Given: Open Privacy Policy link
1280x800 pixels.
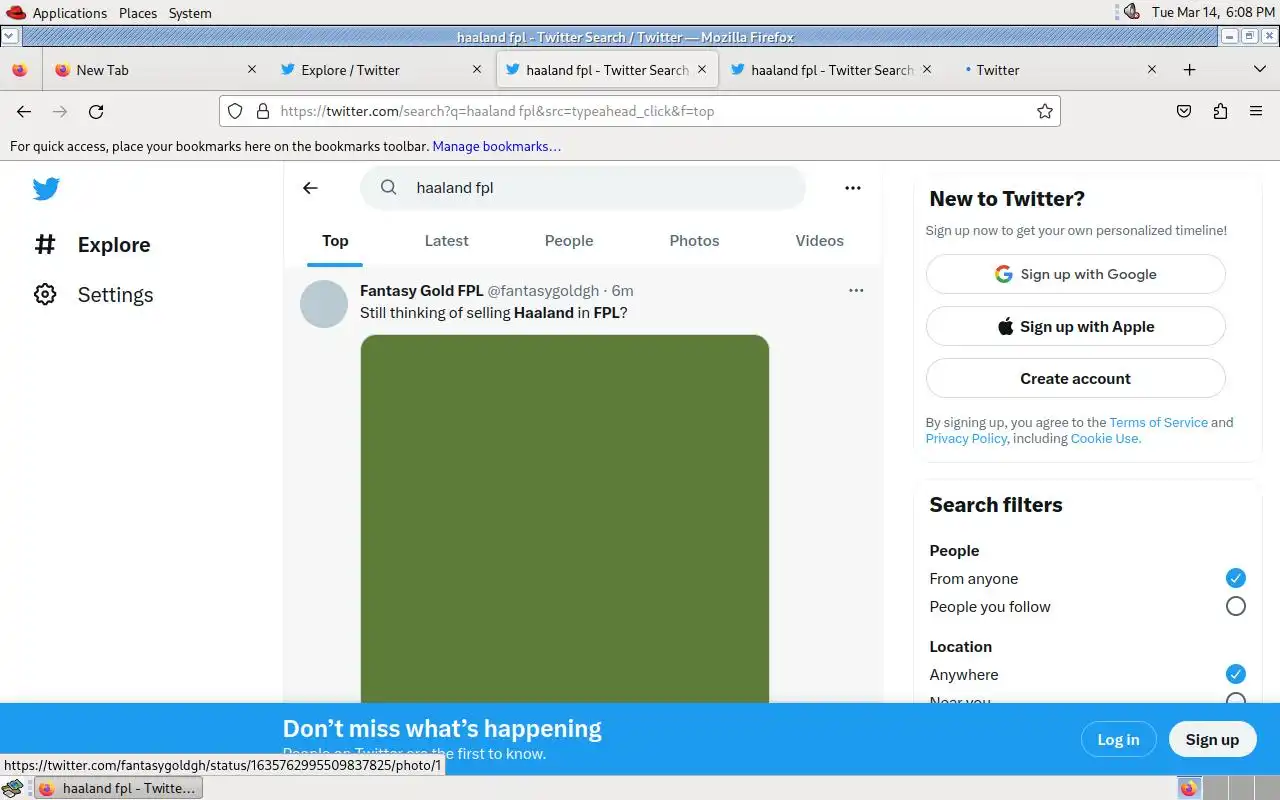Looking at the screenshot, I should [966, 438].
